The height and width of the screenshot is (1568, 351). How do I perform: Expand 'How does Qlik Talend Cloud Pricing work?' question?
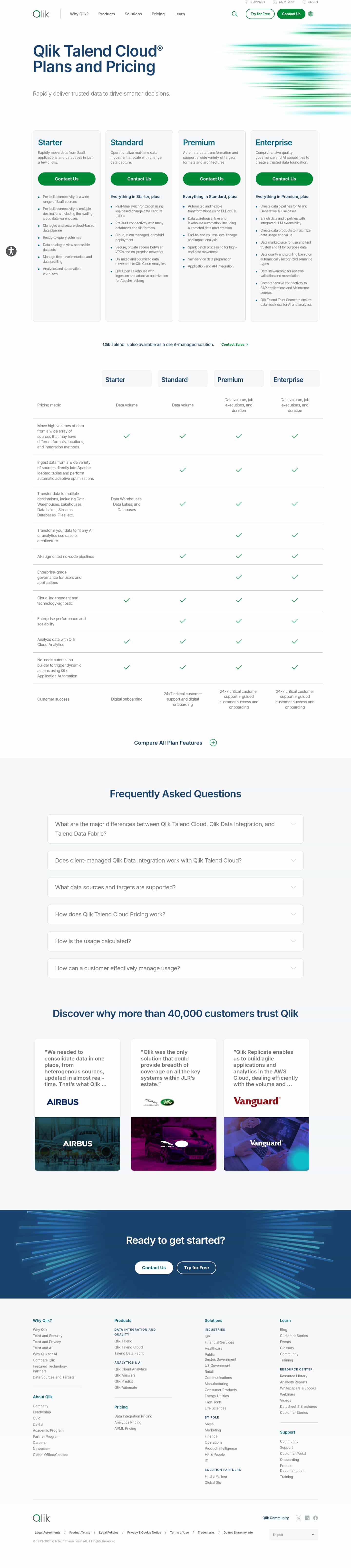coord(175,914)
